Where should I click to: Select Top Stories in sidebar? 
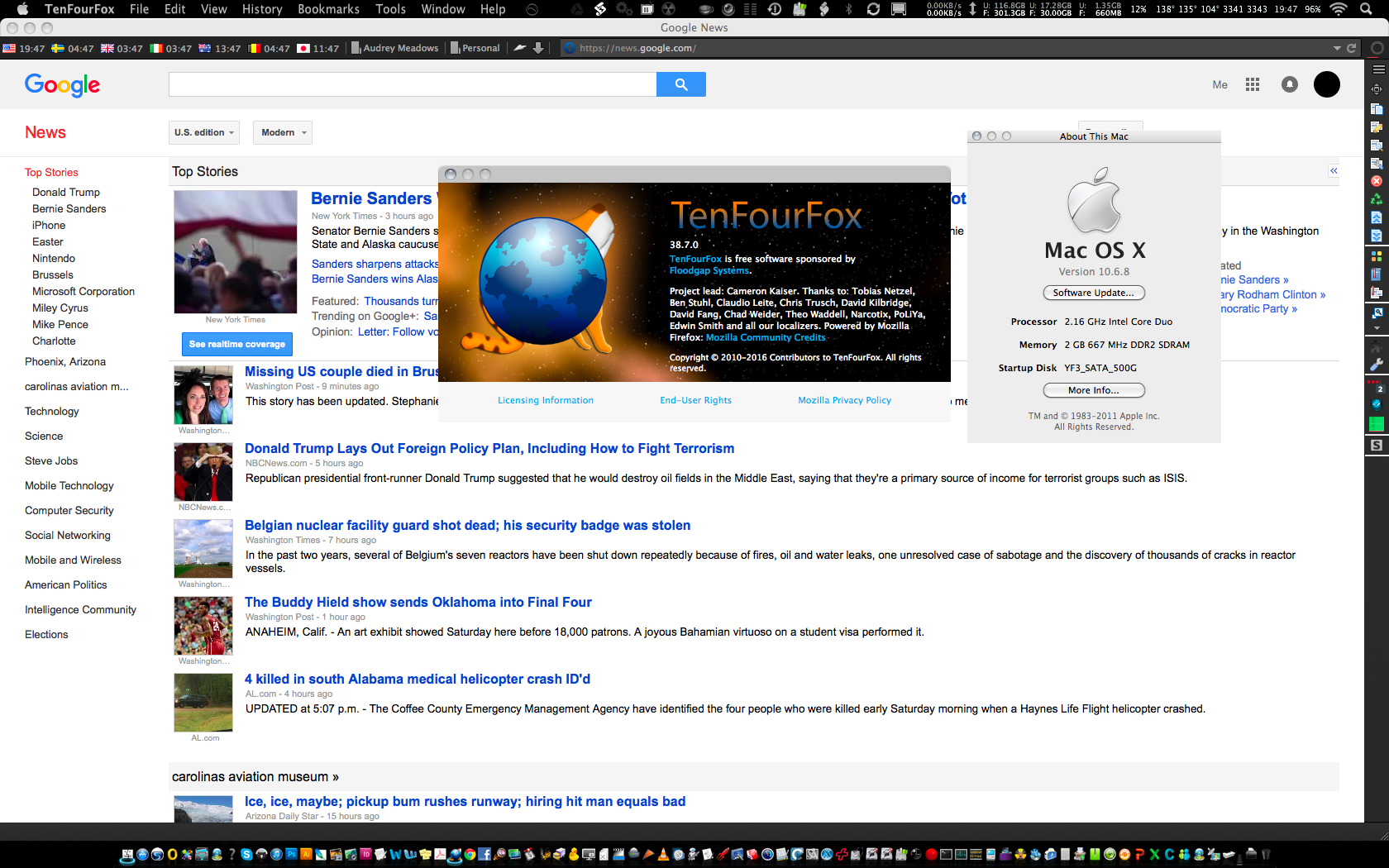click(x=51, y=172)
